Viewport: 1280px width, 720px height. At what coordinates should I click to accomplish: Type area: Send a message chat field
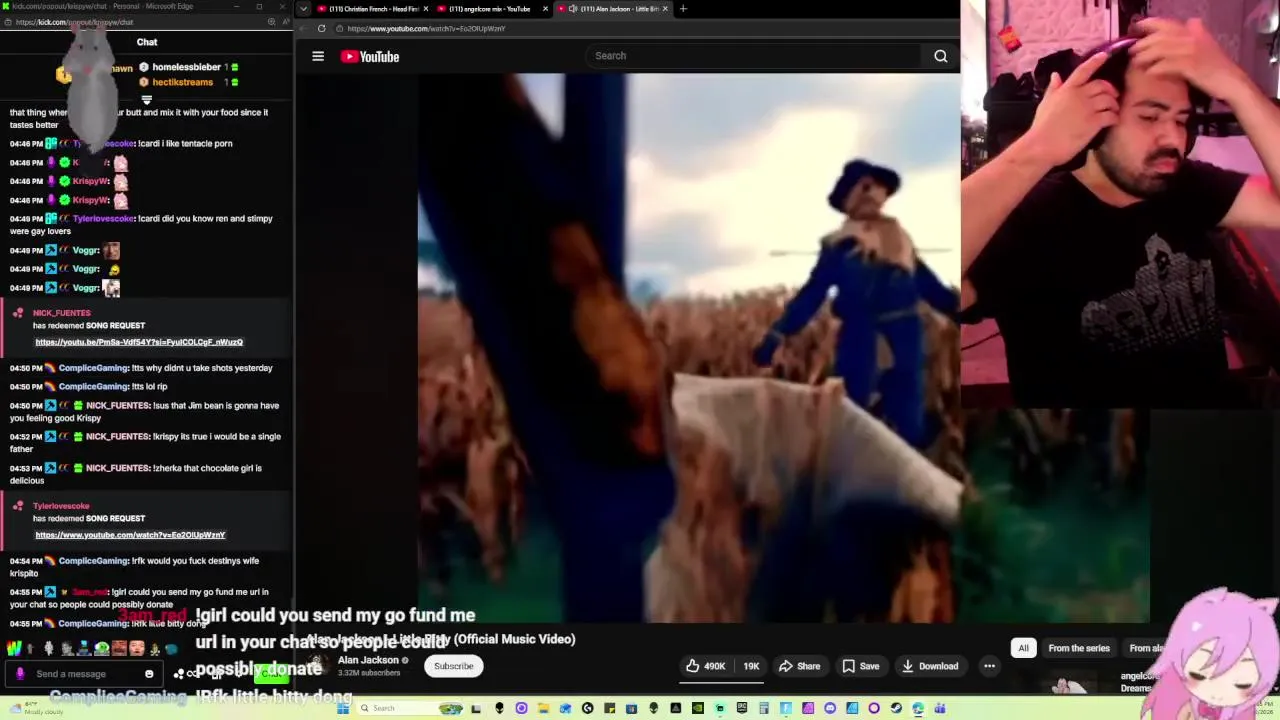(84, 674)
